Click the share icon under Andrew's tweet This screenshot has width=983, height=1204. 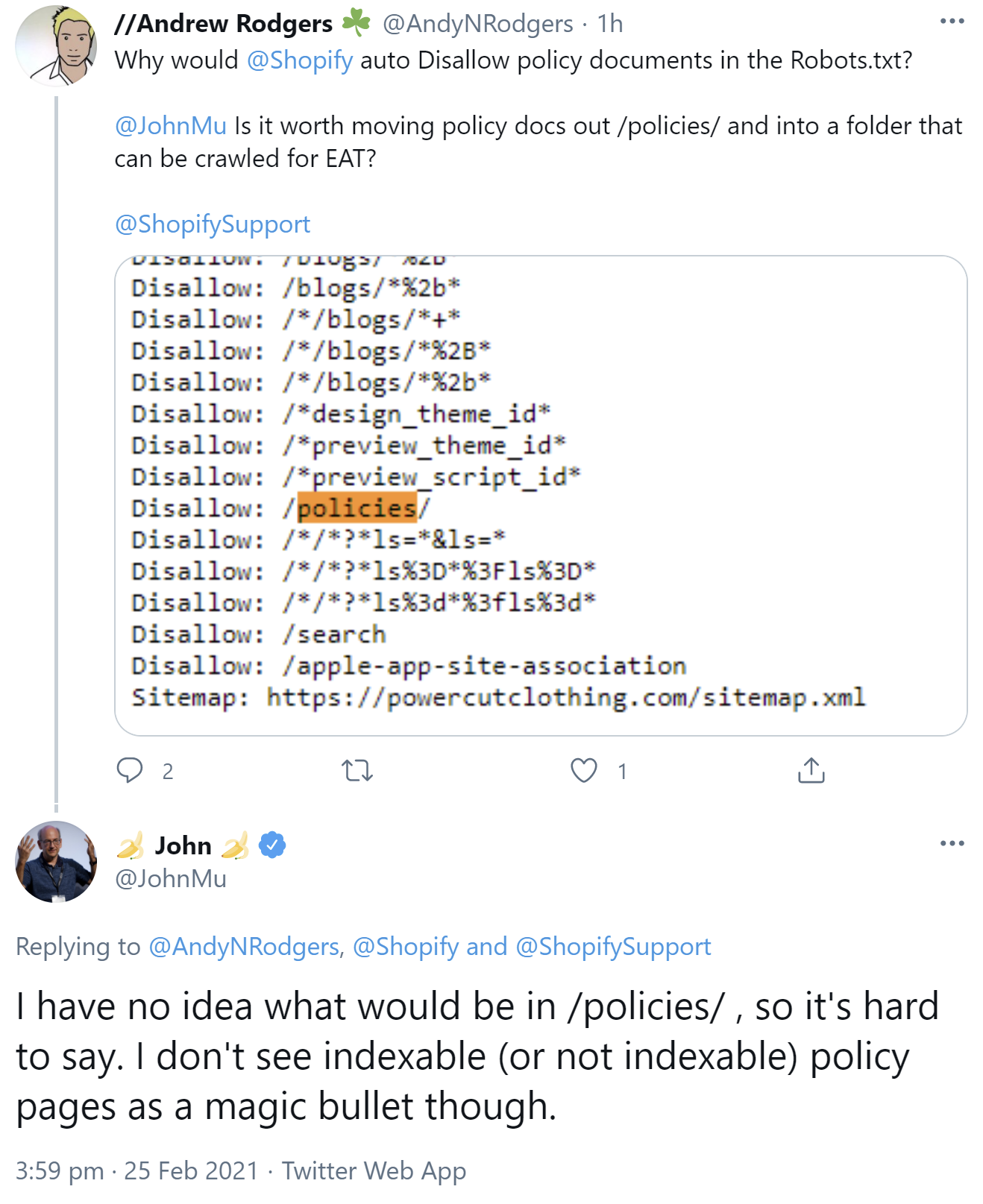(811, 770)
